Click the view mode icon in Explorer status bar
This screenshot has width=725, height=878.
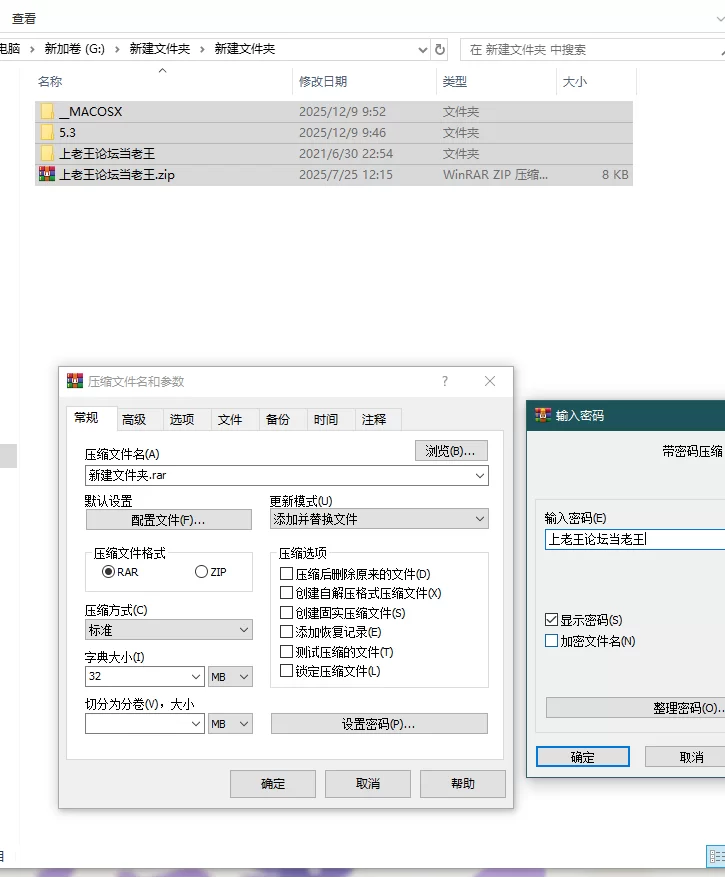[715, 856]
